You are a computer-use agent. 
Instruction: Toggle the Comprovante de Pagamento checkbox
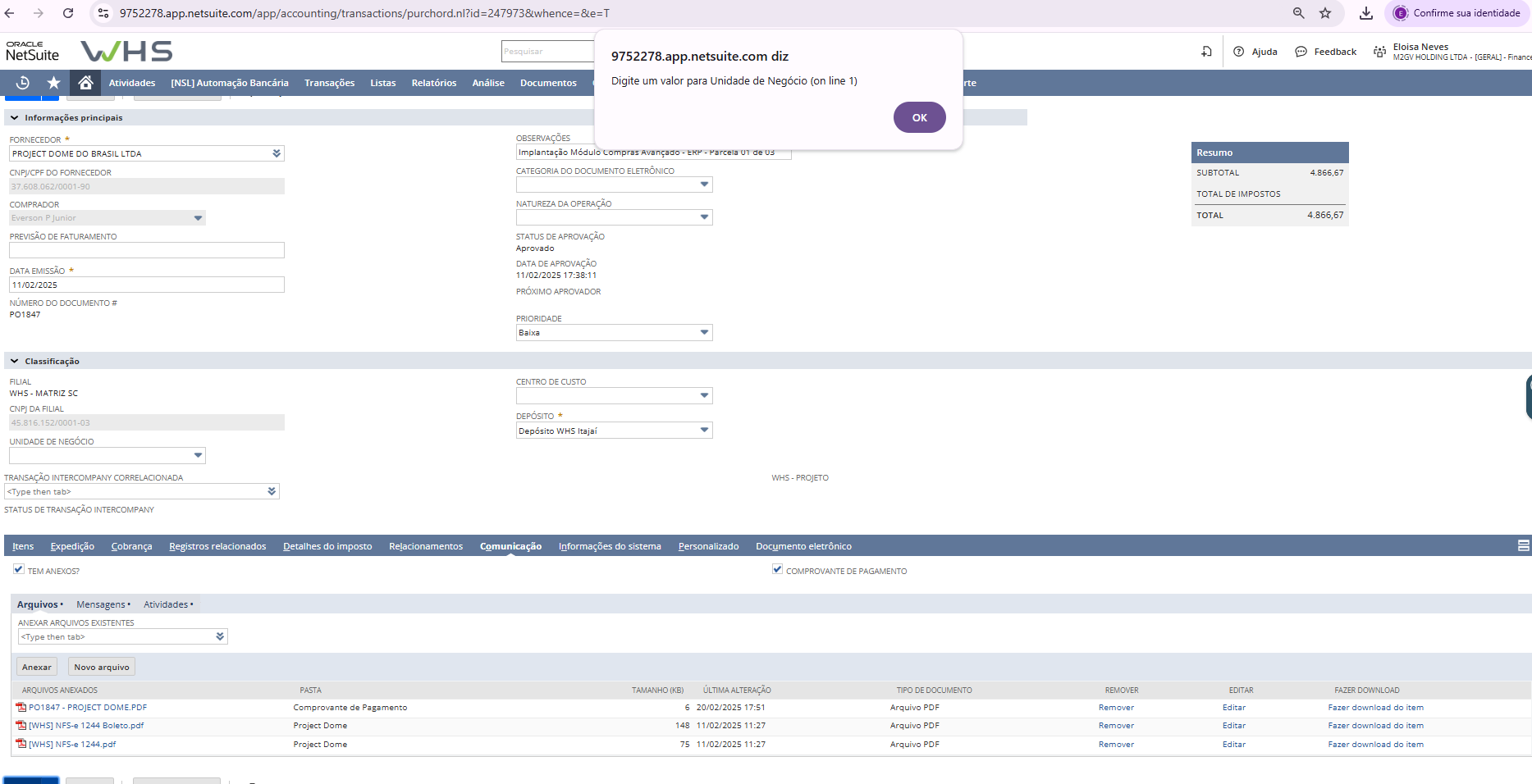click(x=777, y=569)
